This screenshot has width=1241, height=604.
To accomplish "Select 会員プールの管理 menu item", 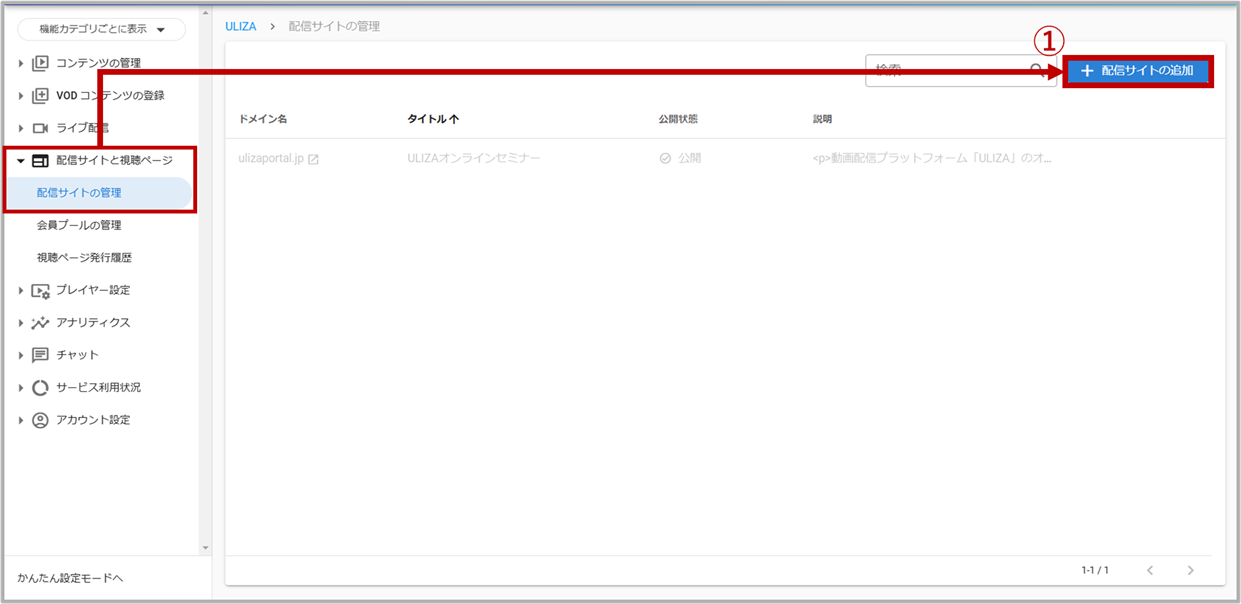I will click(x=79, y=225).
